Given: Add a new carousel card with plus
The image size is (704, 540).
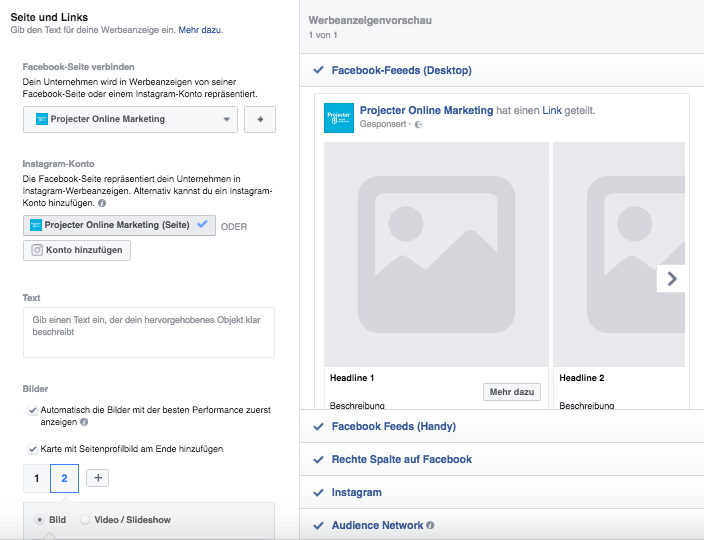Looking at the screenshot, I should point(97,478).
